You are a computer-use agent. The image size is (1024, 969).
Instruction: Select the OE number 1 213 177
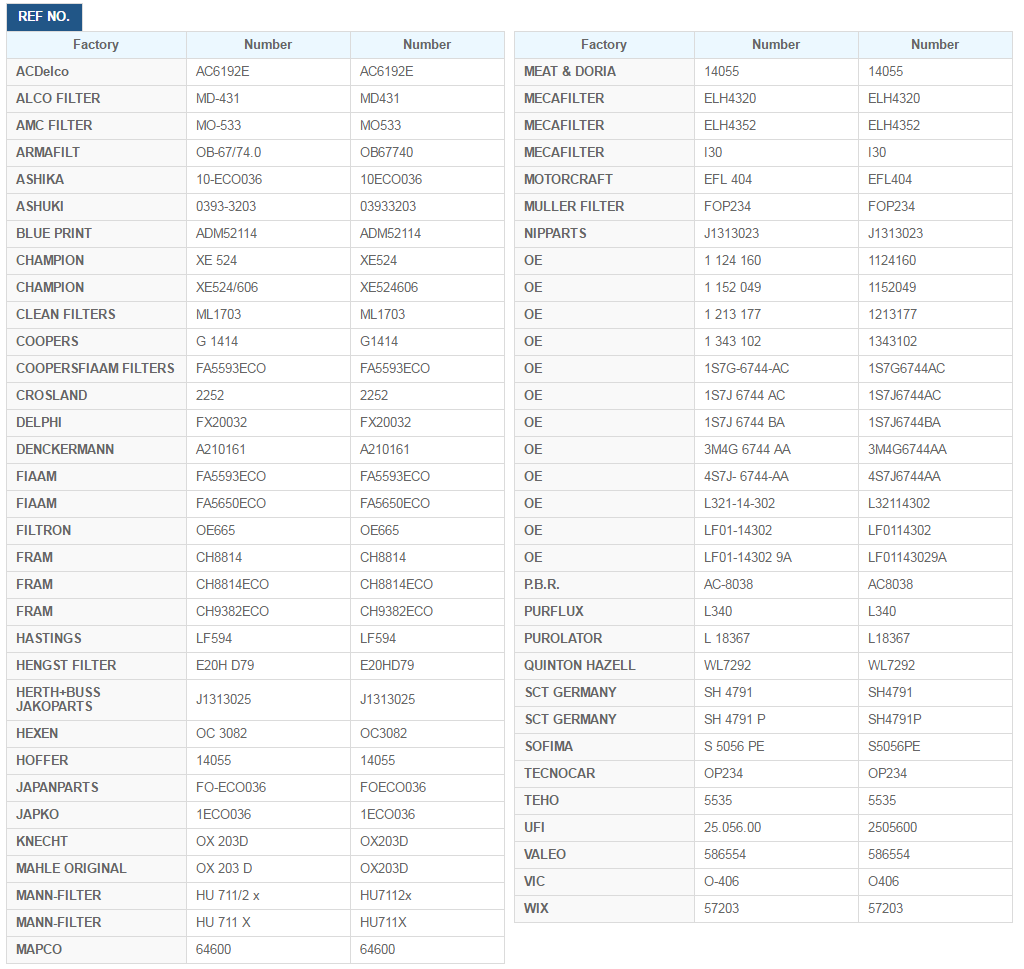pos(733,315)
